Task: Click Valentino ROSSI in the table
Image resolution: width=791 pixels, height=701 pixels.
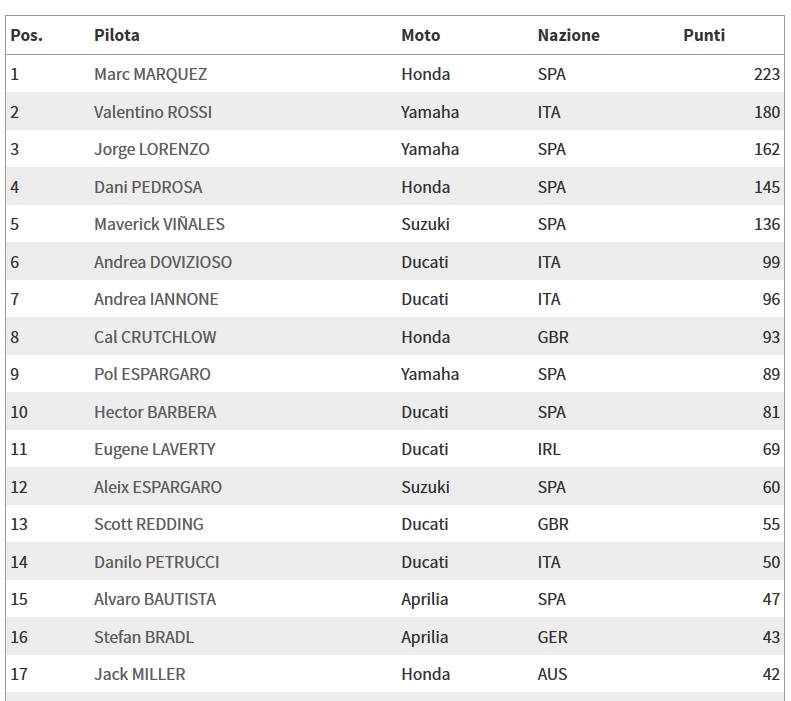Action: [153, 112]
